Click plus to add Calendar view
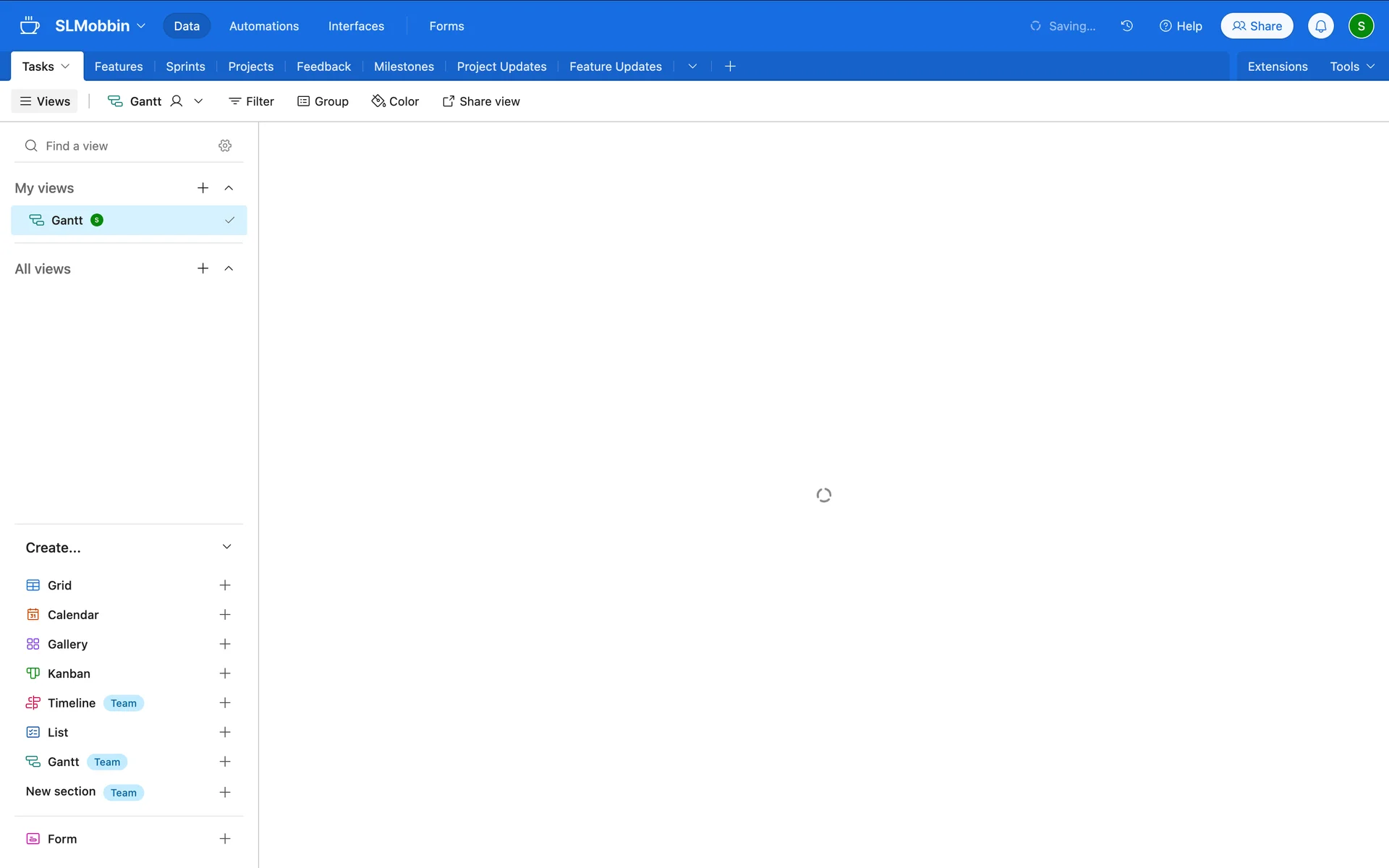The image size is (1389, 868). (225, 615)
